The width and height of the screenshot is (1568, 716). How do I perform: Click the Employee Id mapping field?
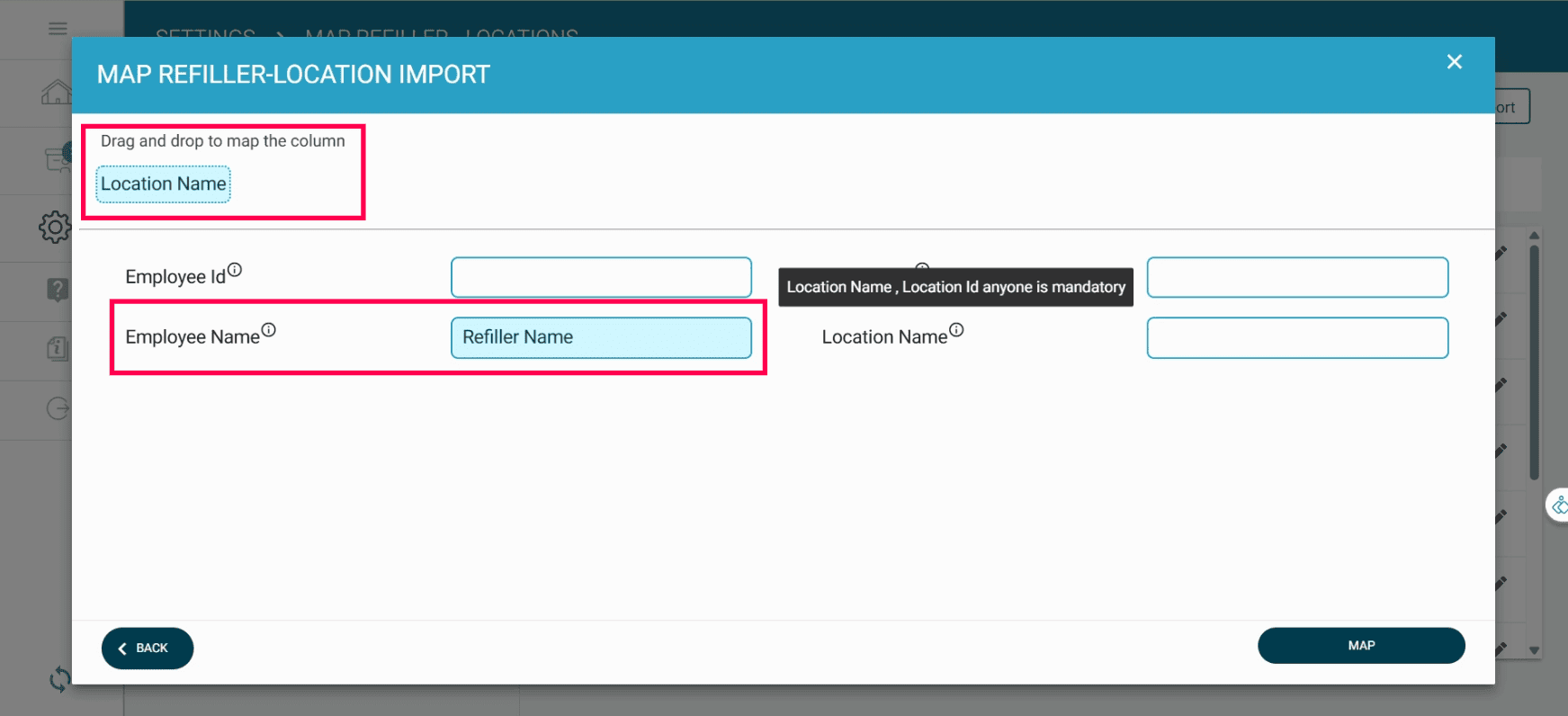click(601, 277)
